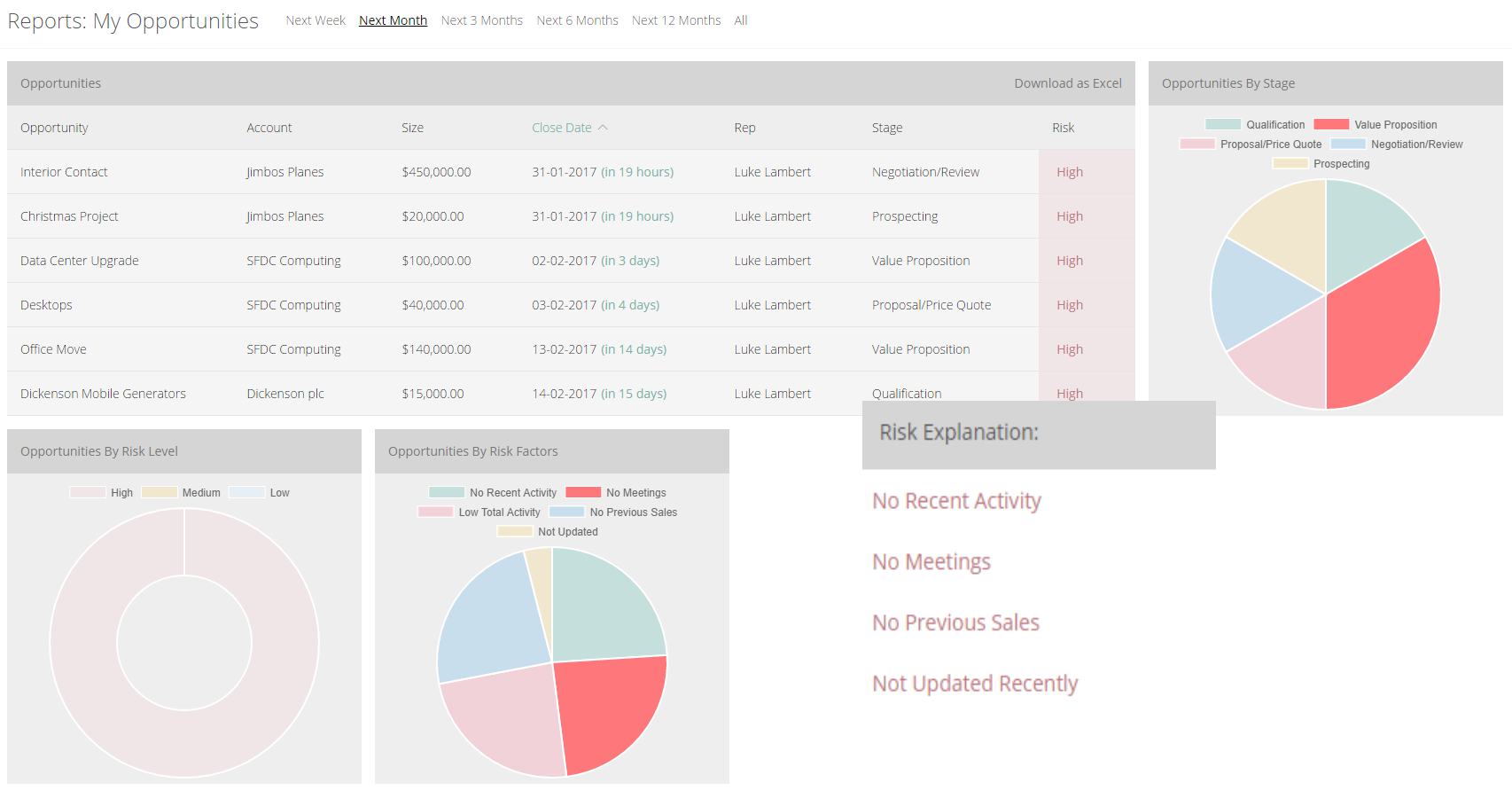The height and width of the screenshot is (806, 1512).
Task: Click 02-02-2017 close date cell
Action: tap(596, 261)
